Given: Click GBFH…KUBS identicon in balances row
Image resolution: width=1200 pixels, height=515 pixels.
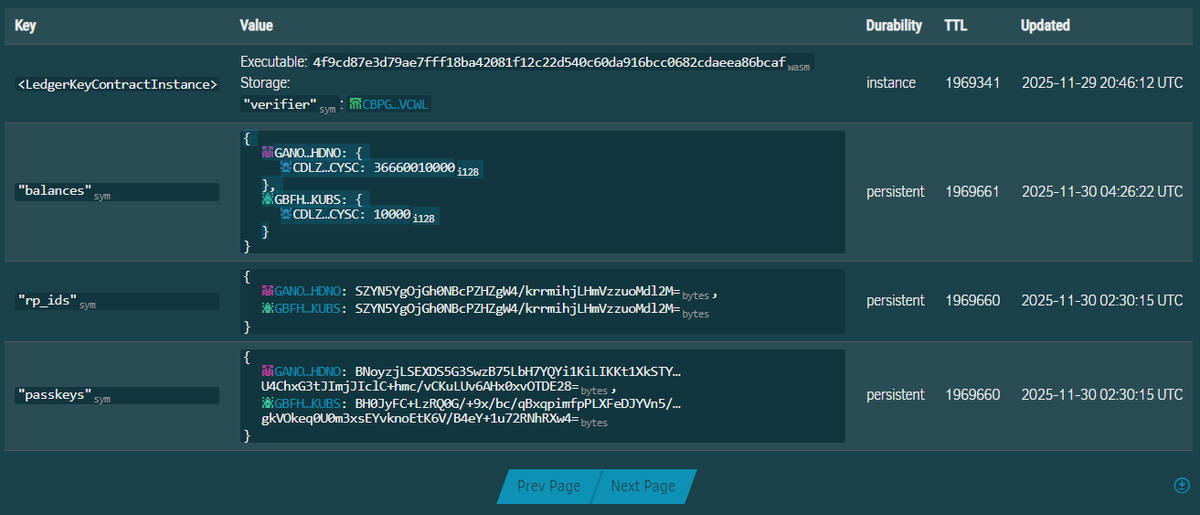Looking at the screenshot, I should pos(267,200).
